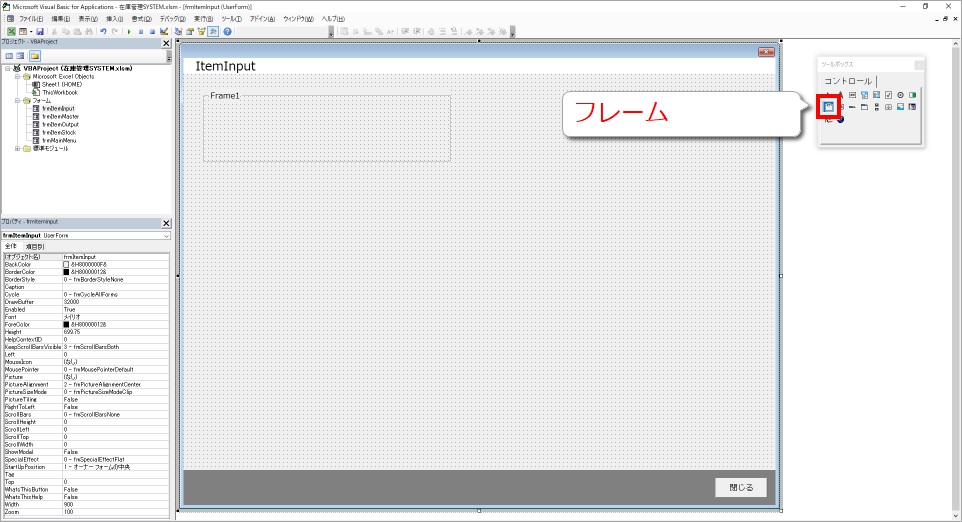Image resolution: width=962 pixels, height=522 pixels.
Task: Open Help with the blue question icon
Action: pyautogui.click(x=227, y=31)
